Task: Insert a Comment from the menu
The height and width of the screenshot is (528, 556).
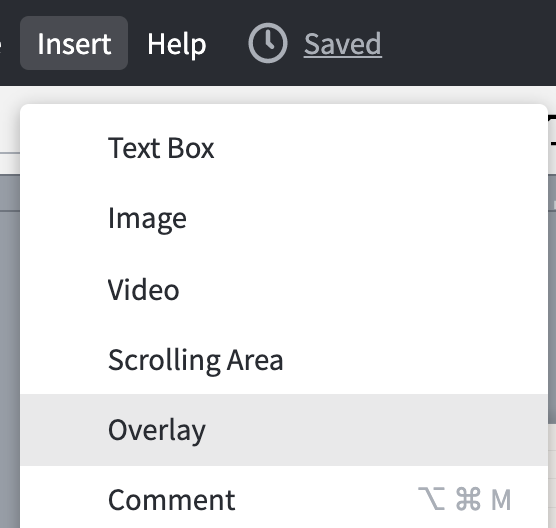Action: [x=284, y=499]
